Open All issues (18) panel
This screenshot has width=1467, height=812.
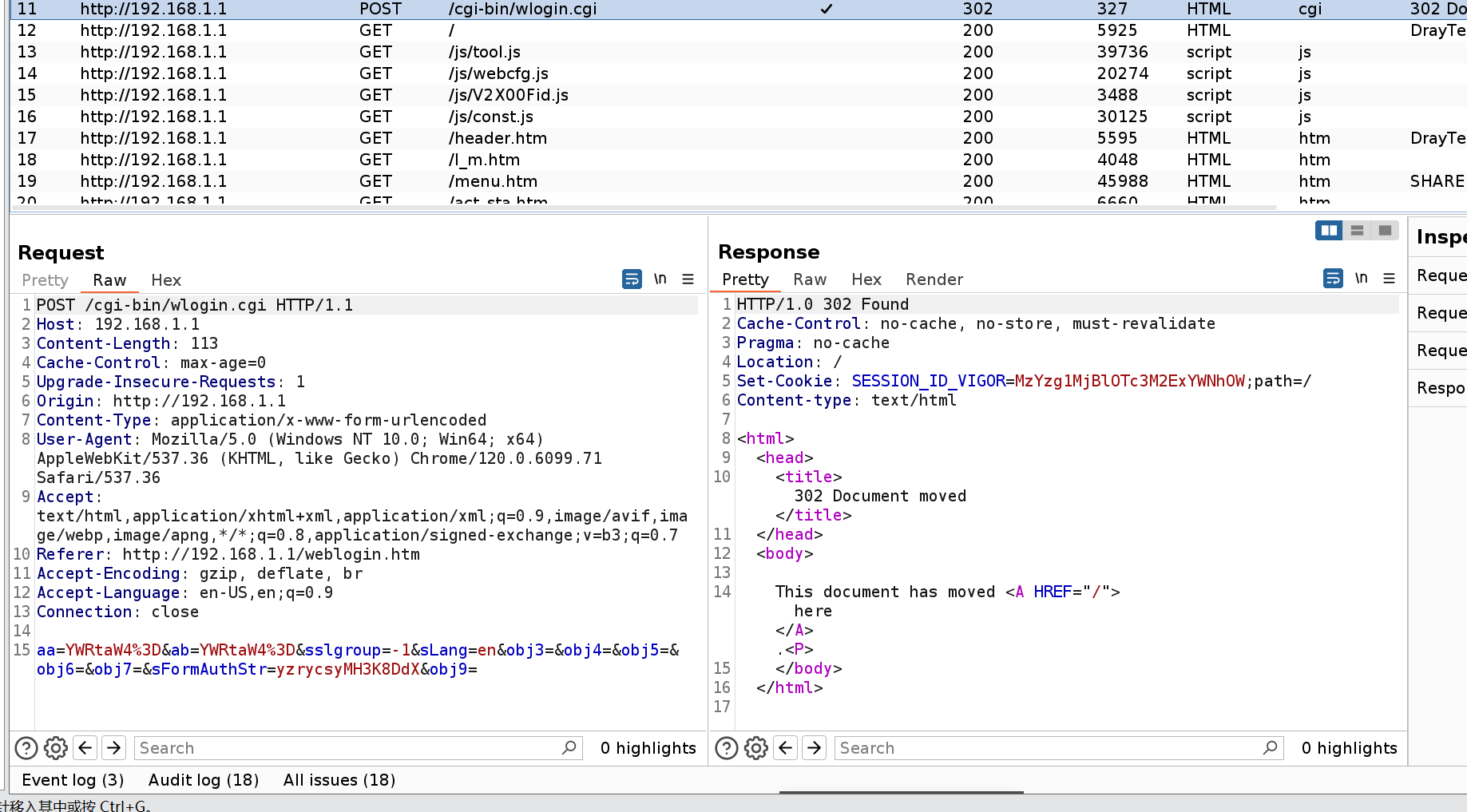(x=339, y=780)
